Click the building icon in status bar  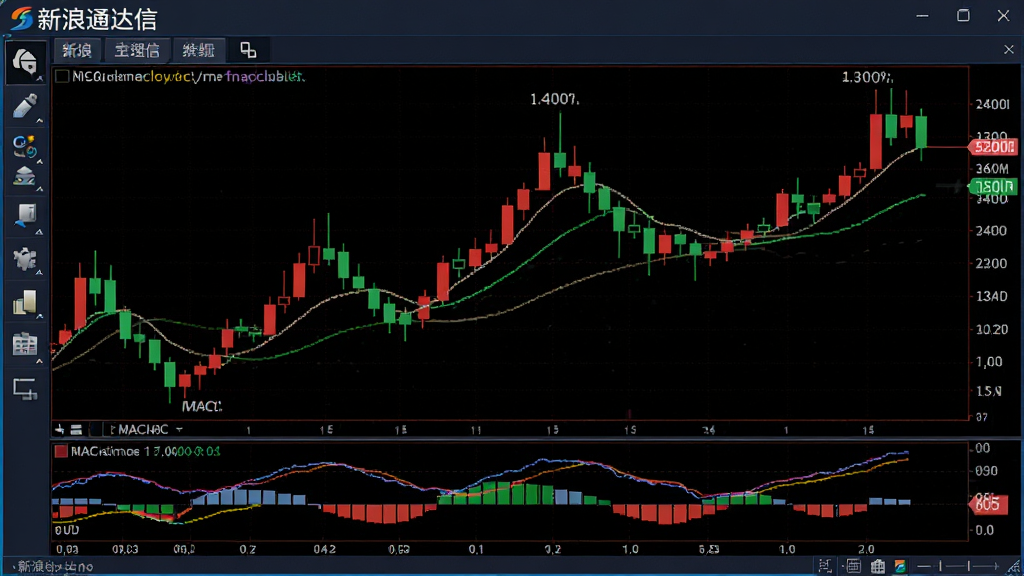(x=878, y=566)
